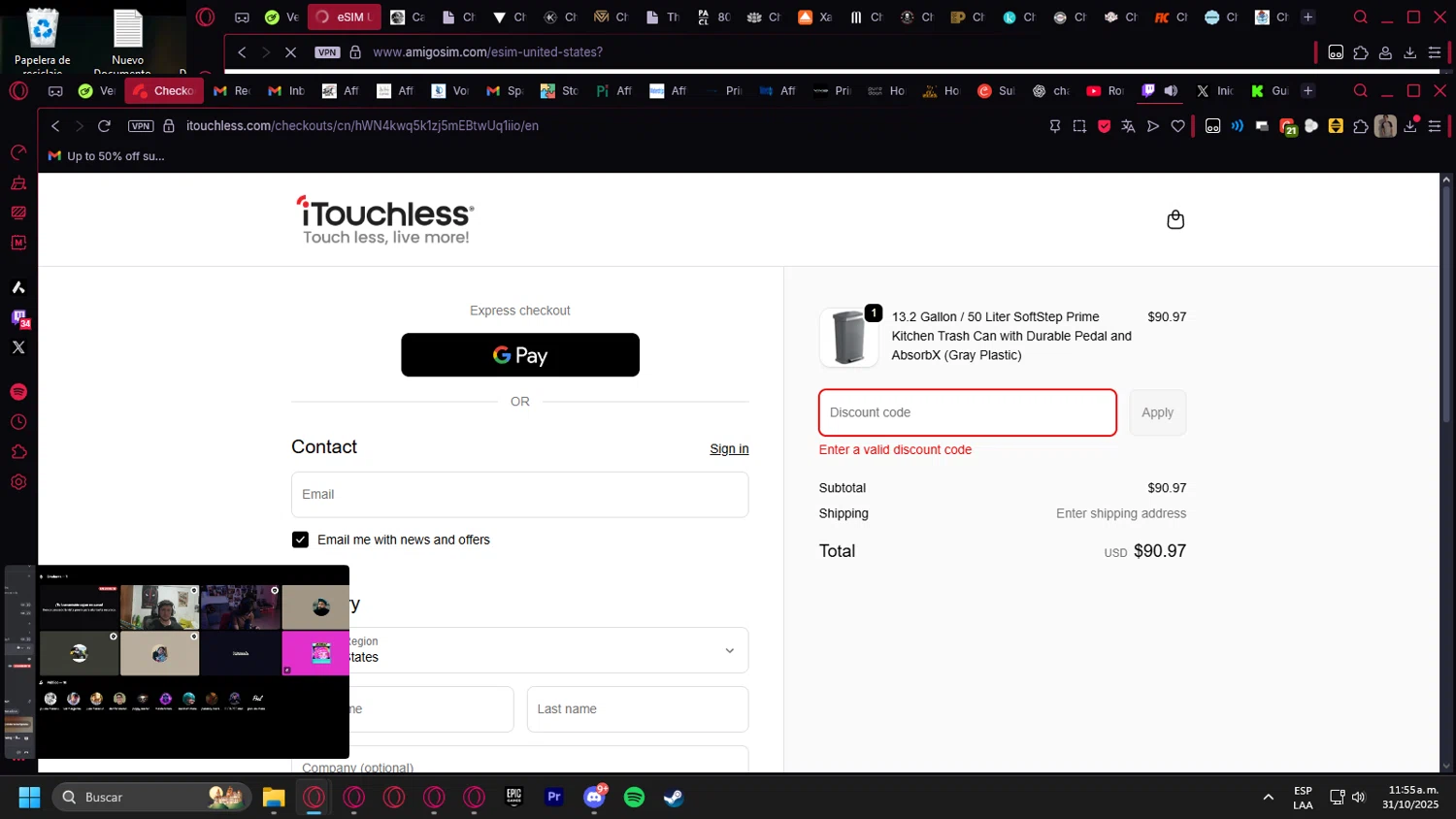Open the translate page icon
This screenshot has width=1456, height=819.
pos(1128,126)
